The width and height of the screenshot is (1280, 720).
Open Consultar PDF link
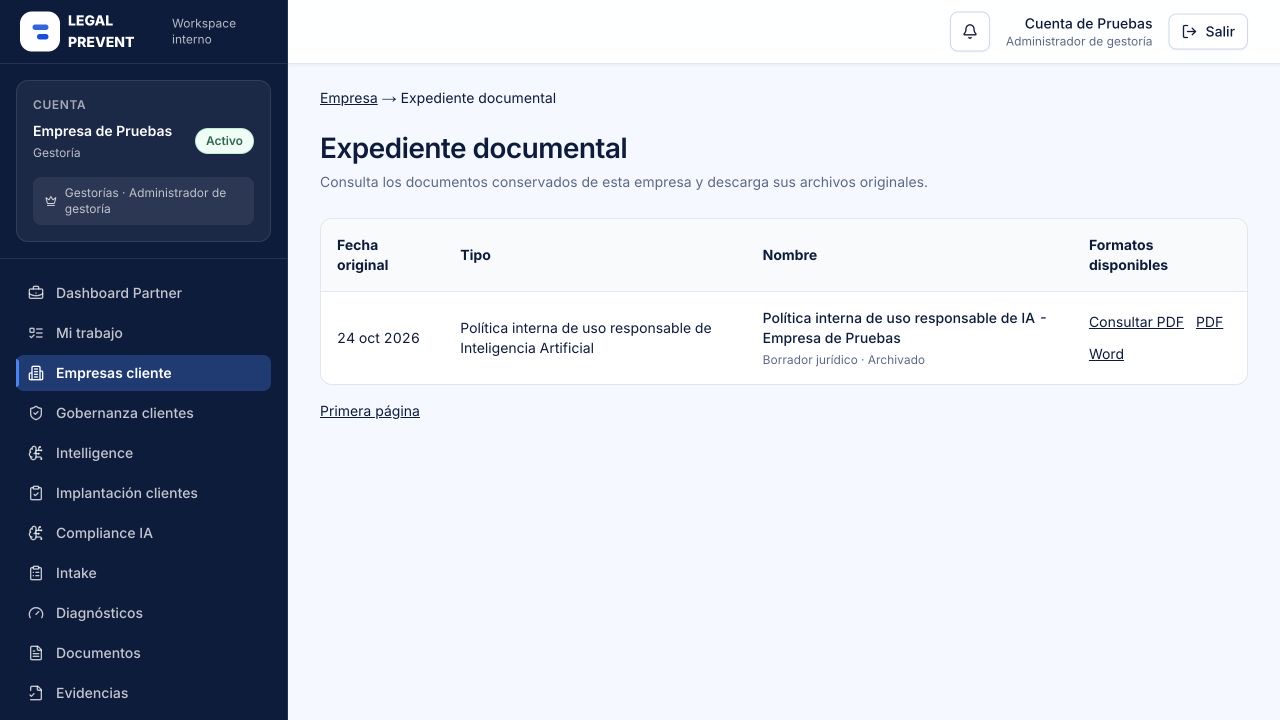coord(1136,322)
